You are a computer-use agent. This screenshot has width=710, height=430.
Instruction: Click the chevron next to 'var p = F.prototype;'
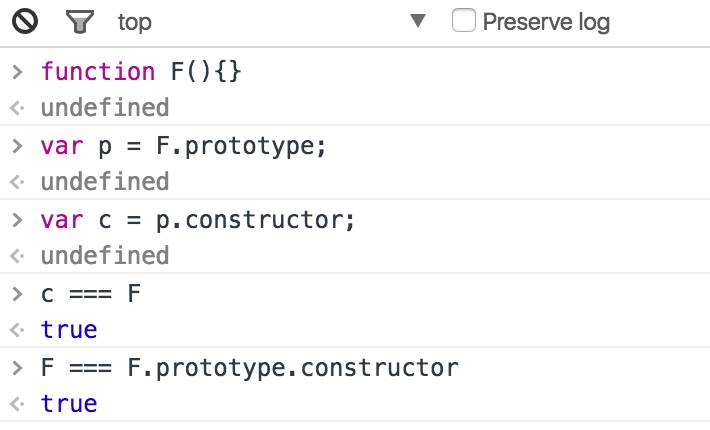click(18, 146)
